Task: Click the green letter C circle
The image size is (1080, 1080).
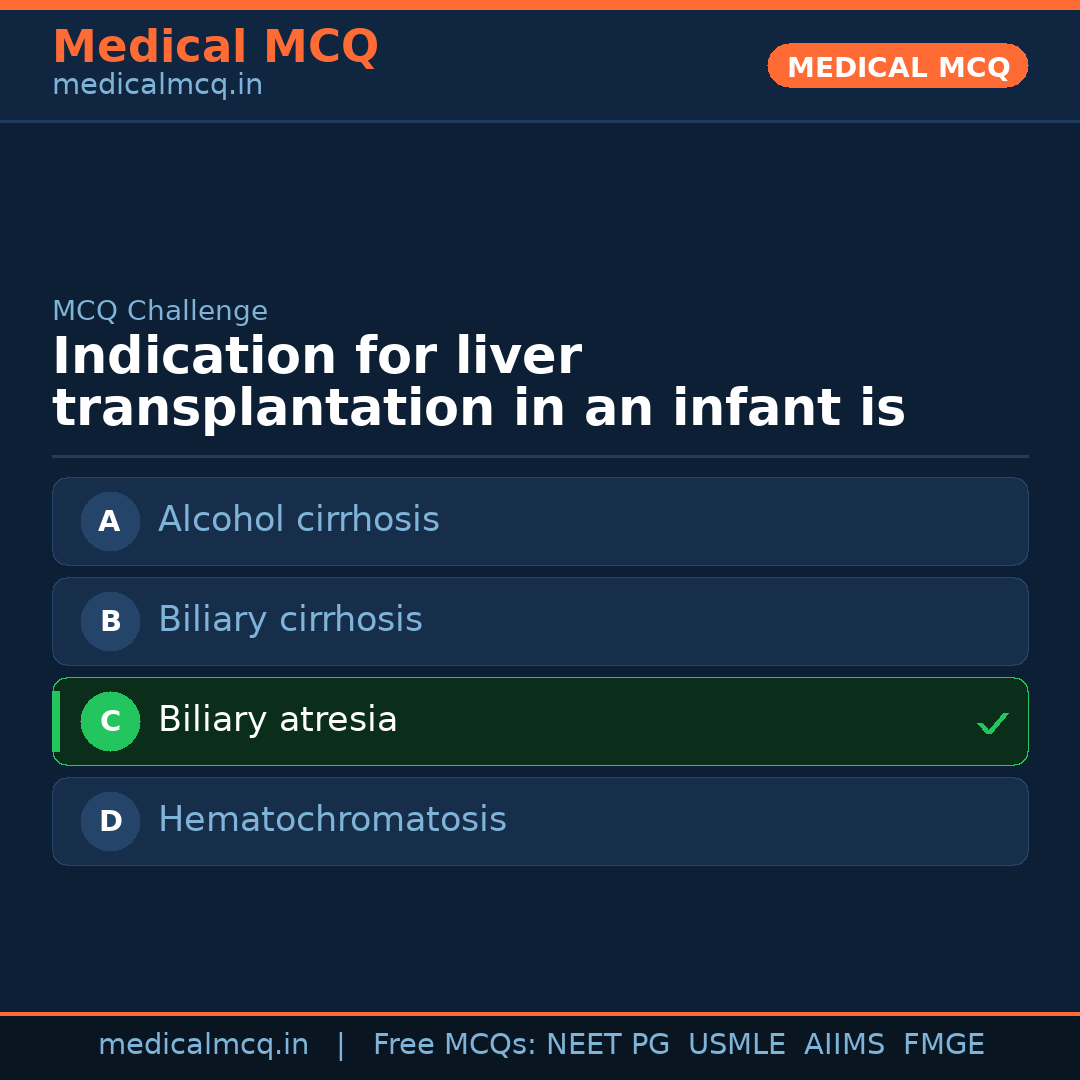Action: (110, 721)
